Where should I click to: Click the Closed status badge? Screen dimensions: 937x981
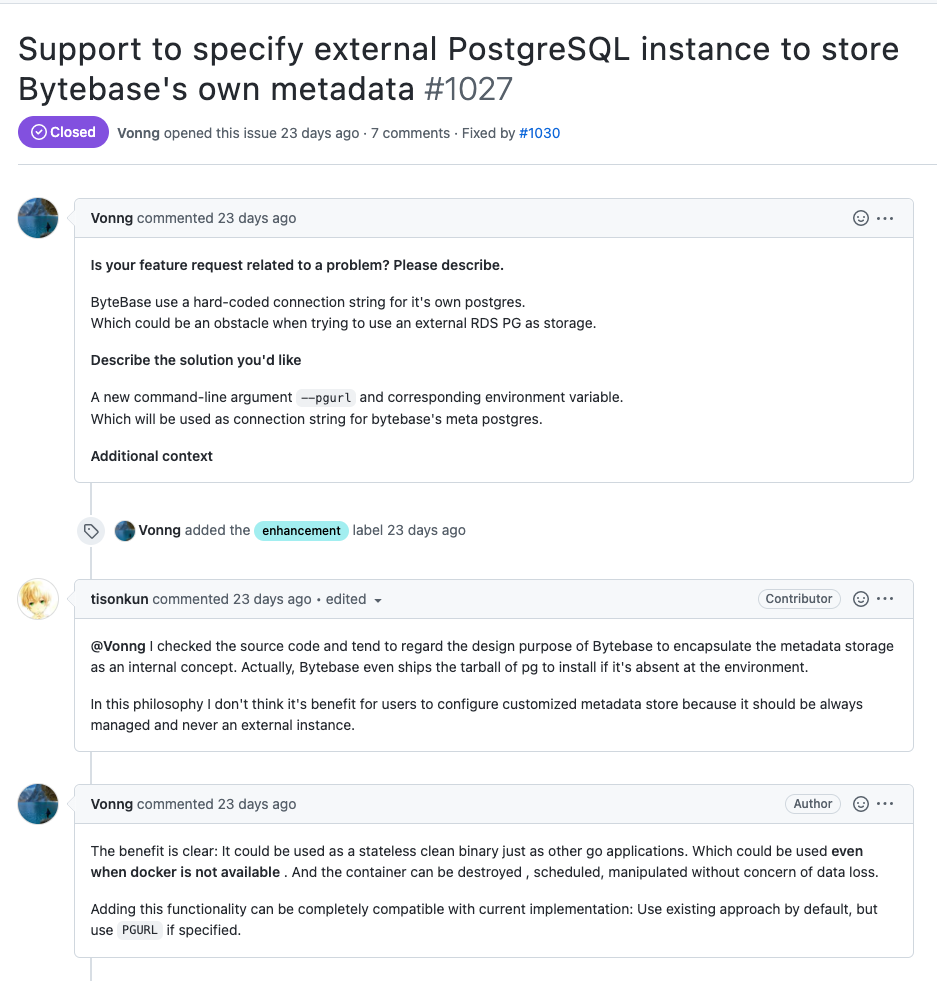tap(63, 132)
